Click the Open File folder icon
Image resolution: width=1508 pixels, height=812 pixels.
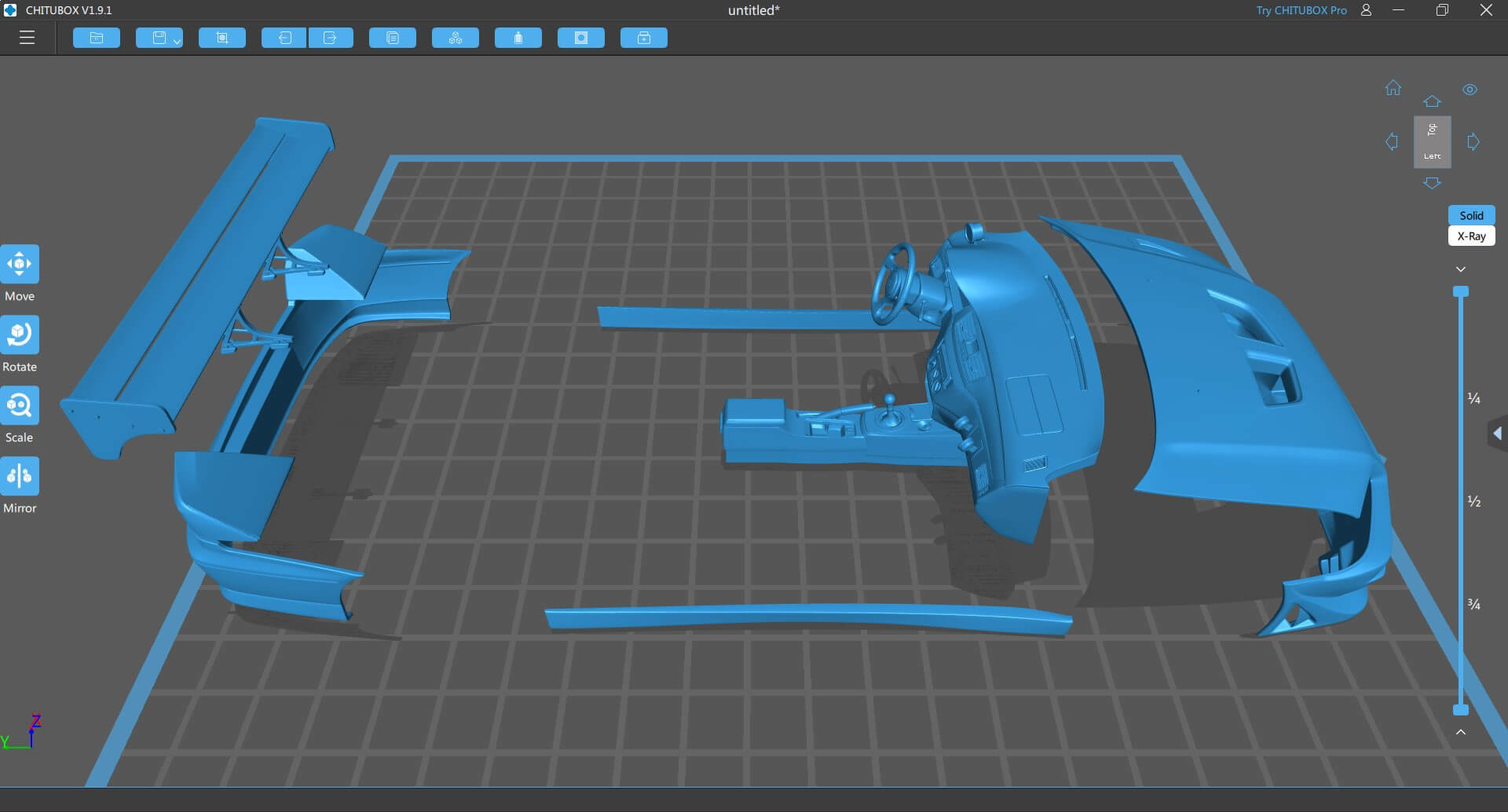tap(97, 38)
